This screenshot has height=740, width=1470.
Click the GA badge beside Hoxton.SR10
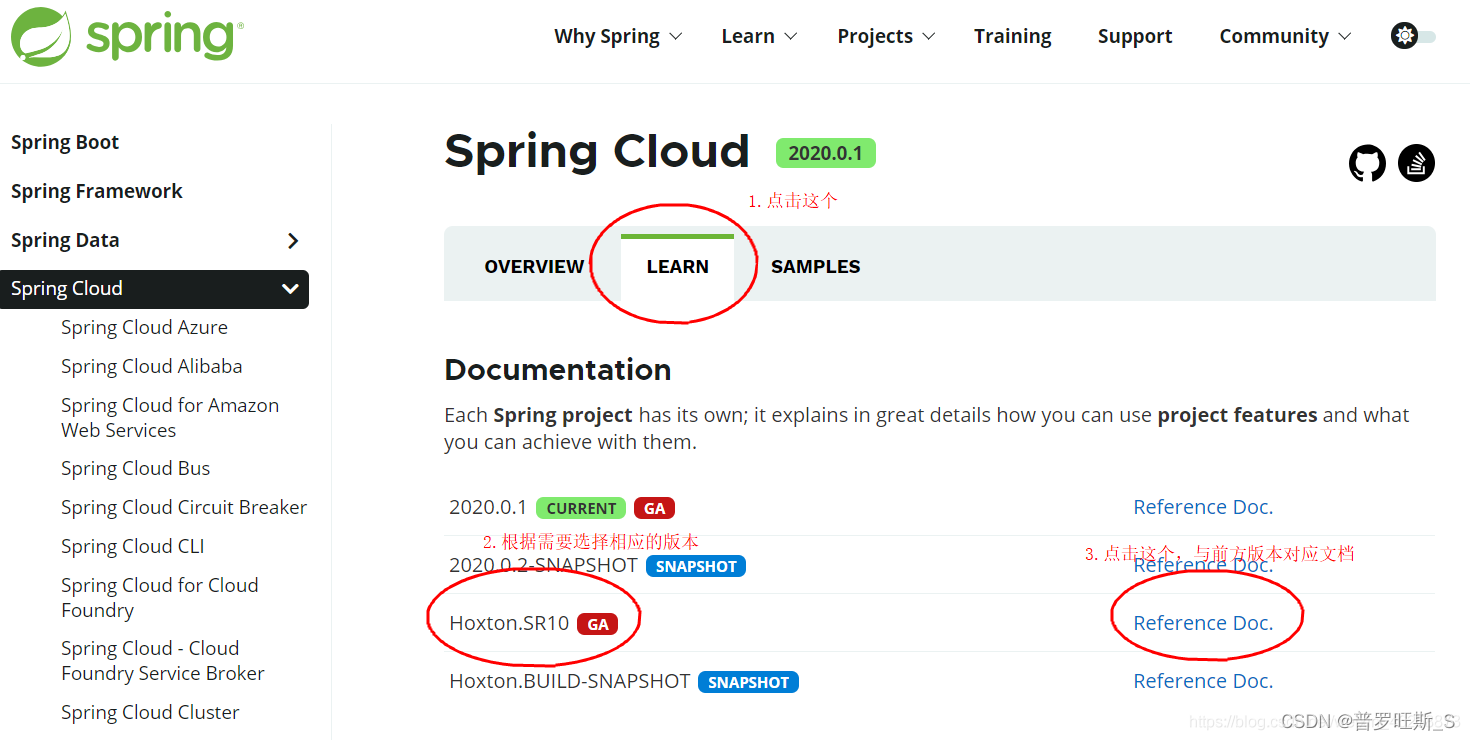(597, 624)
